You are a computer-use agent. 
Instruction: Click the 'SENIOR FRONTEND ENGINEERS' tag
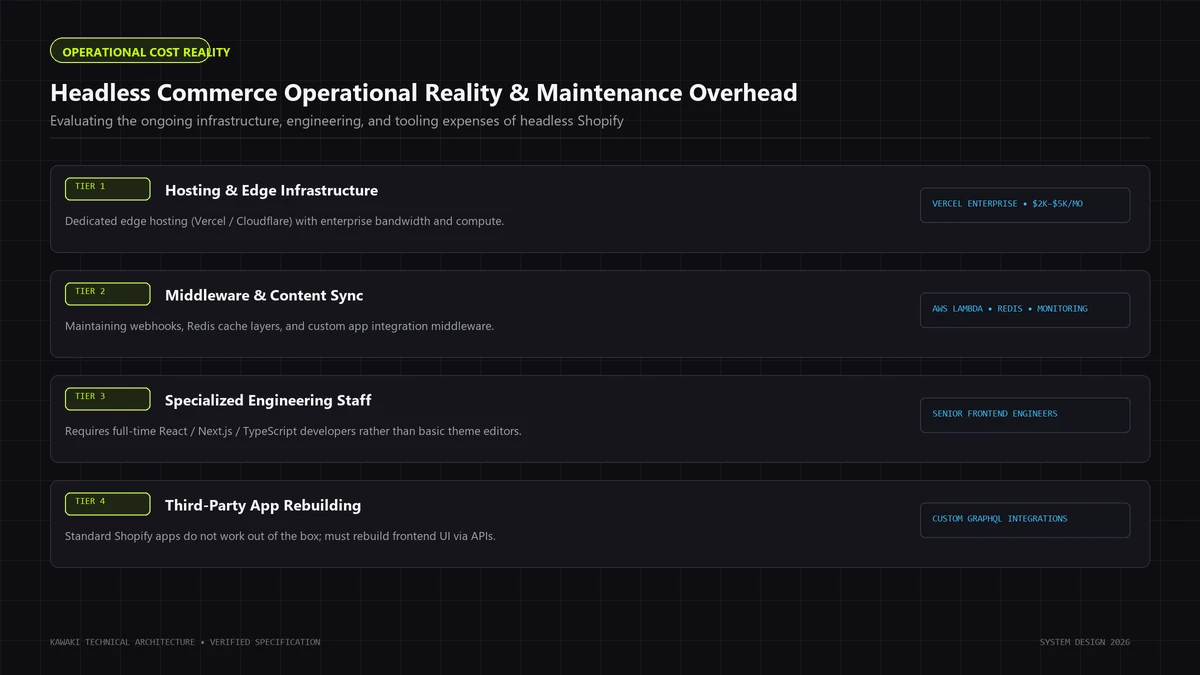tap(1025, 415)
